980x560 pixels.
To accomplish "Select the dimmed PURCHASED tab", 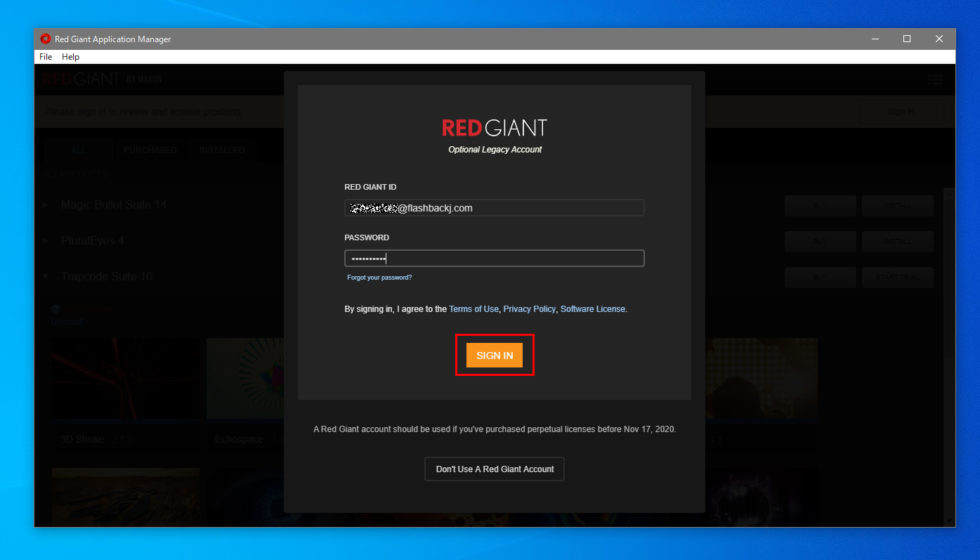I will (150, 150).
